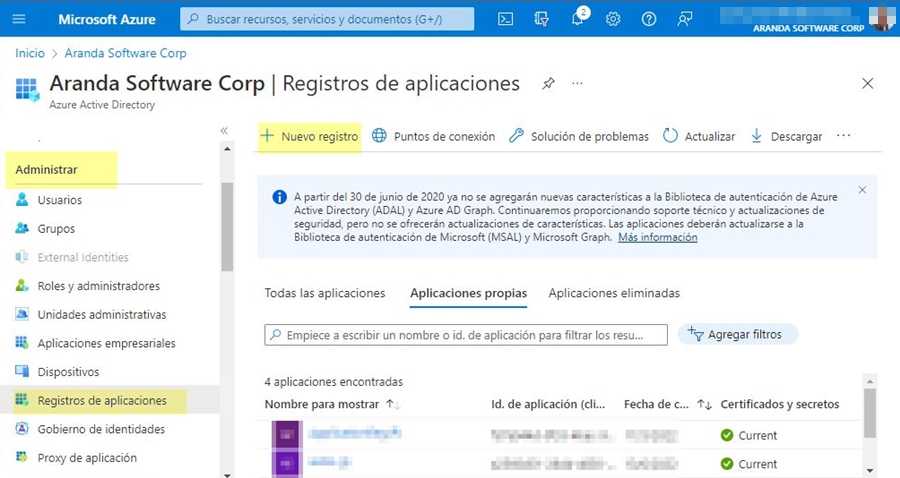
Task: Open Usuarios in the sidebar
Action: [x=60, y=200]
